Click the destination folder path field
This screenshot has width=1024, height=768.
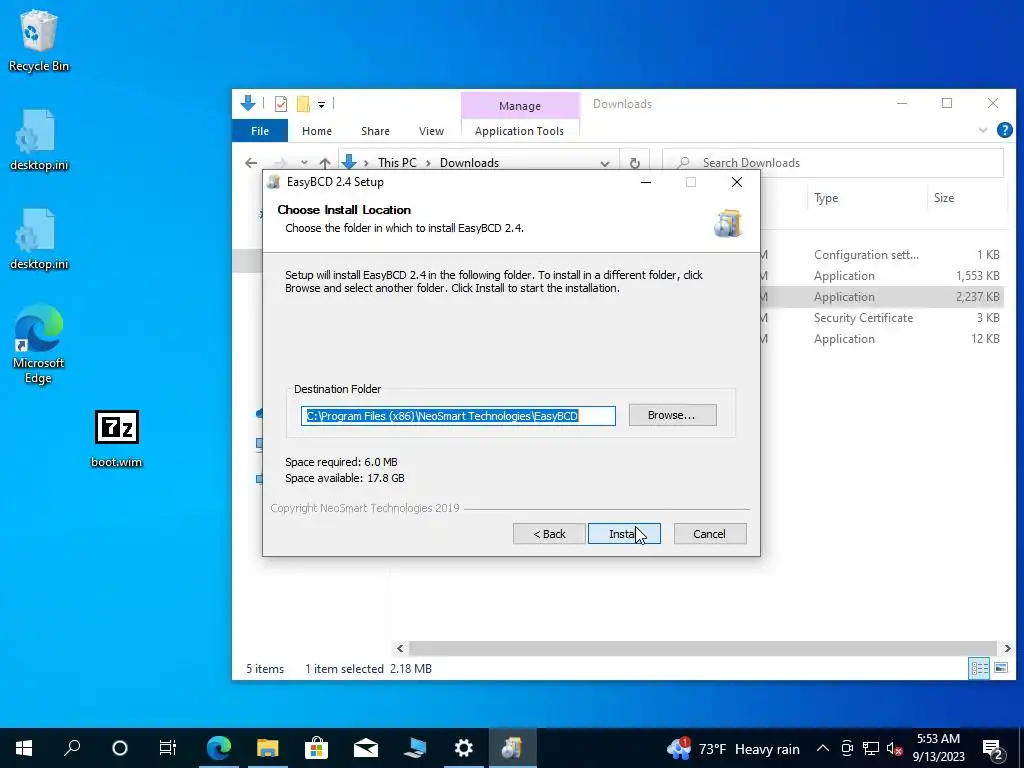pyautogui.click(x=458, y=415)
